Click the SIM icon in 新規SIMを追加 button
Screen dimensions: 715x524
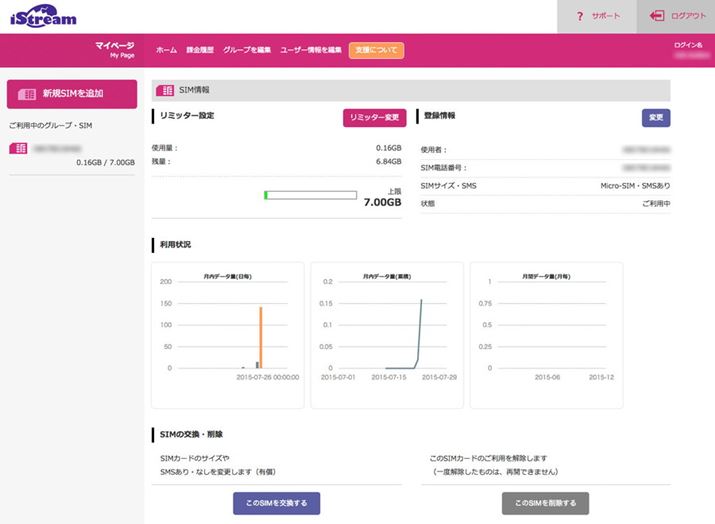[x=27, y=94]
